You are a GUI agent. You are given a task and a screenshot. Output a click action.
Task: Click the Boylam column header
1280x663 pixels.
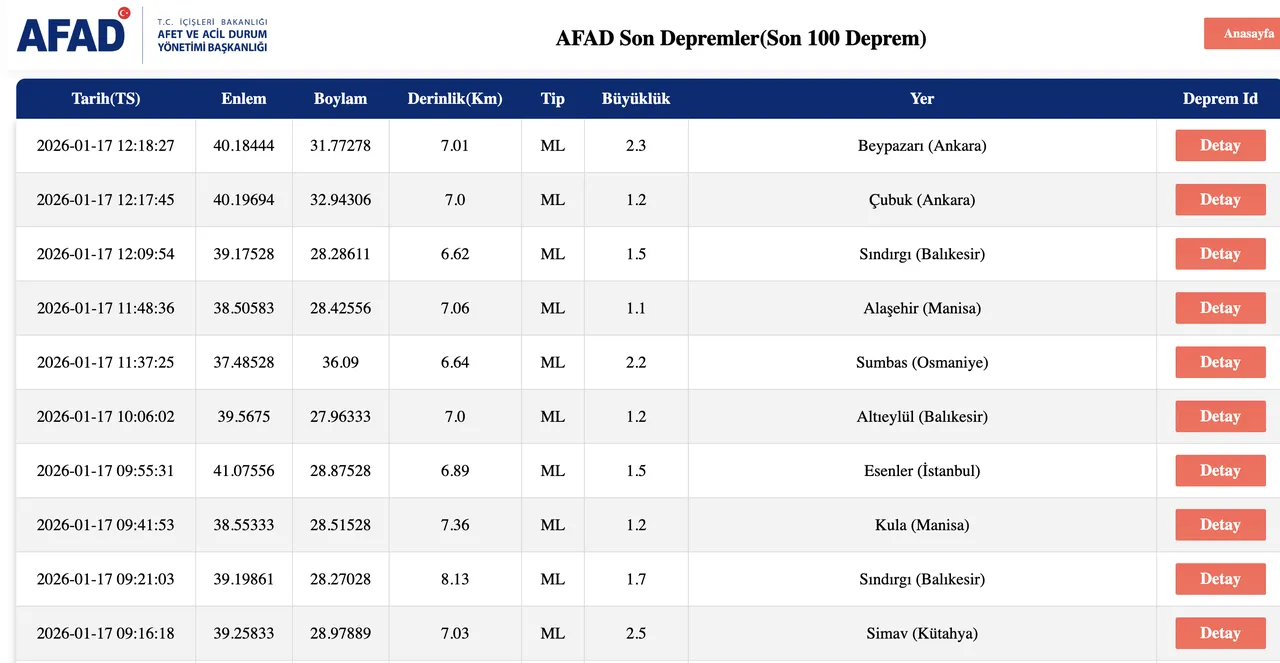340,99
